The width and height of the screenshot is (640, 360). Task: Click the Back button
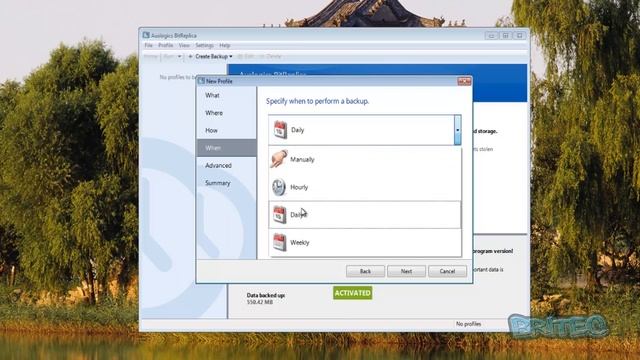(x=365, y=271)
